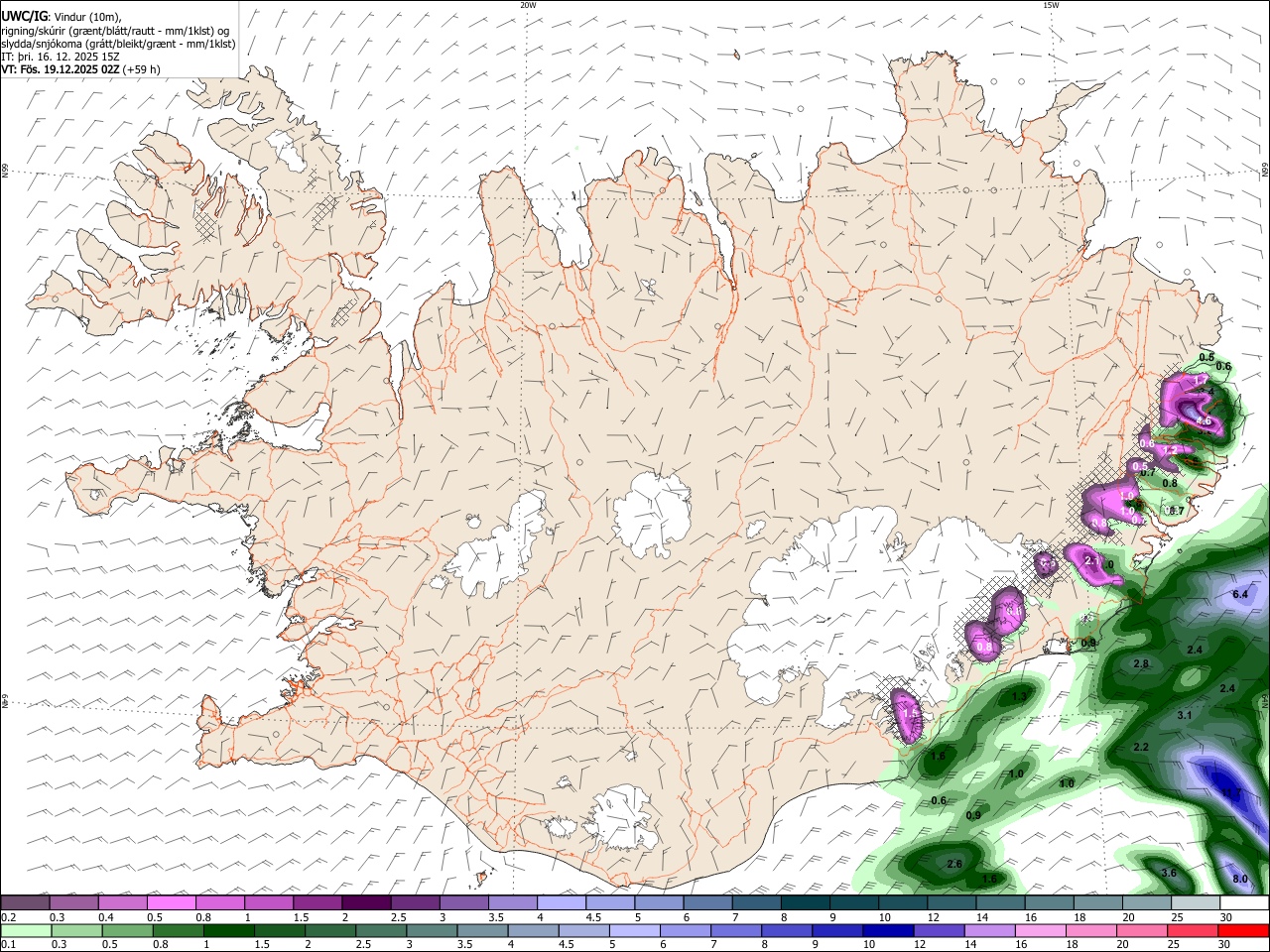Click the 1.5 dark magenta snow-scale swatch
This screenshot has height=952, width=1270.
click(x=317, y=902)
